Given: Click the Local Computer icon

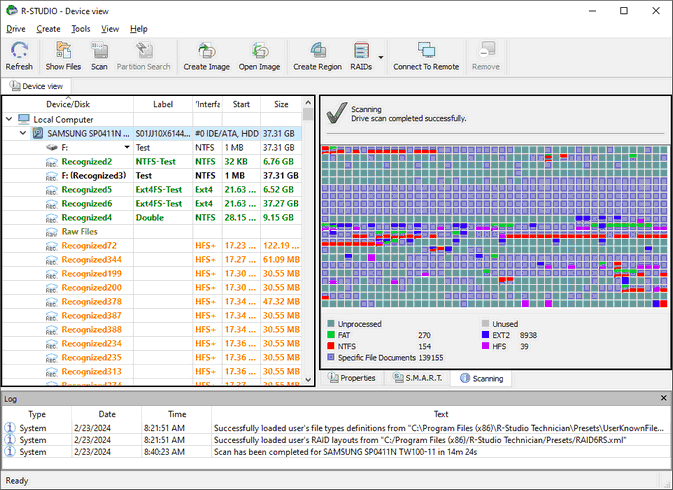Looking at the screenshot, I should pyautogui.click(x=24, y=119).
